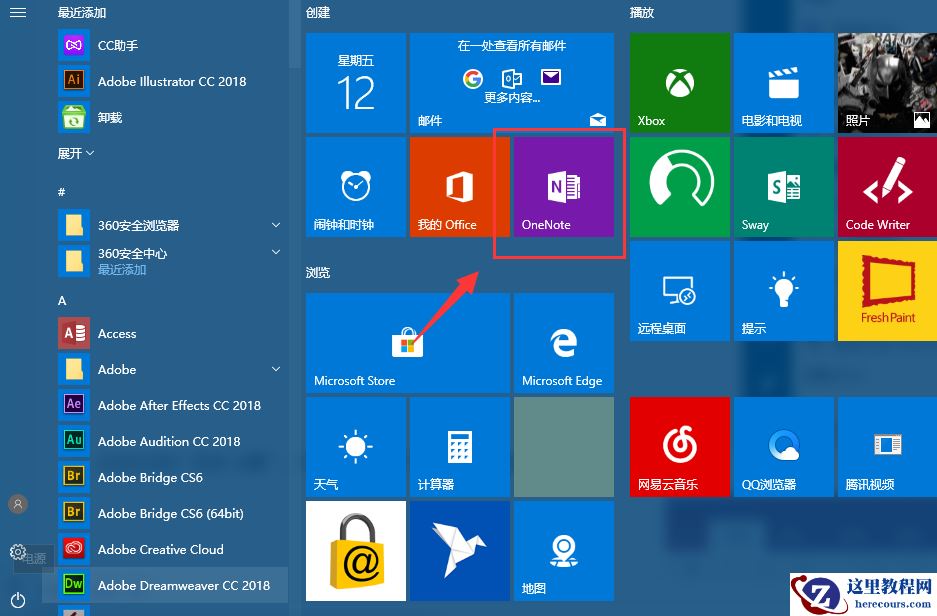Open 闹钟和时钟 (Alarms & Clock)

355,187
